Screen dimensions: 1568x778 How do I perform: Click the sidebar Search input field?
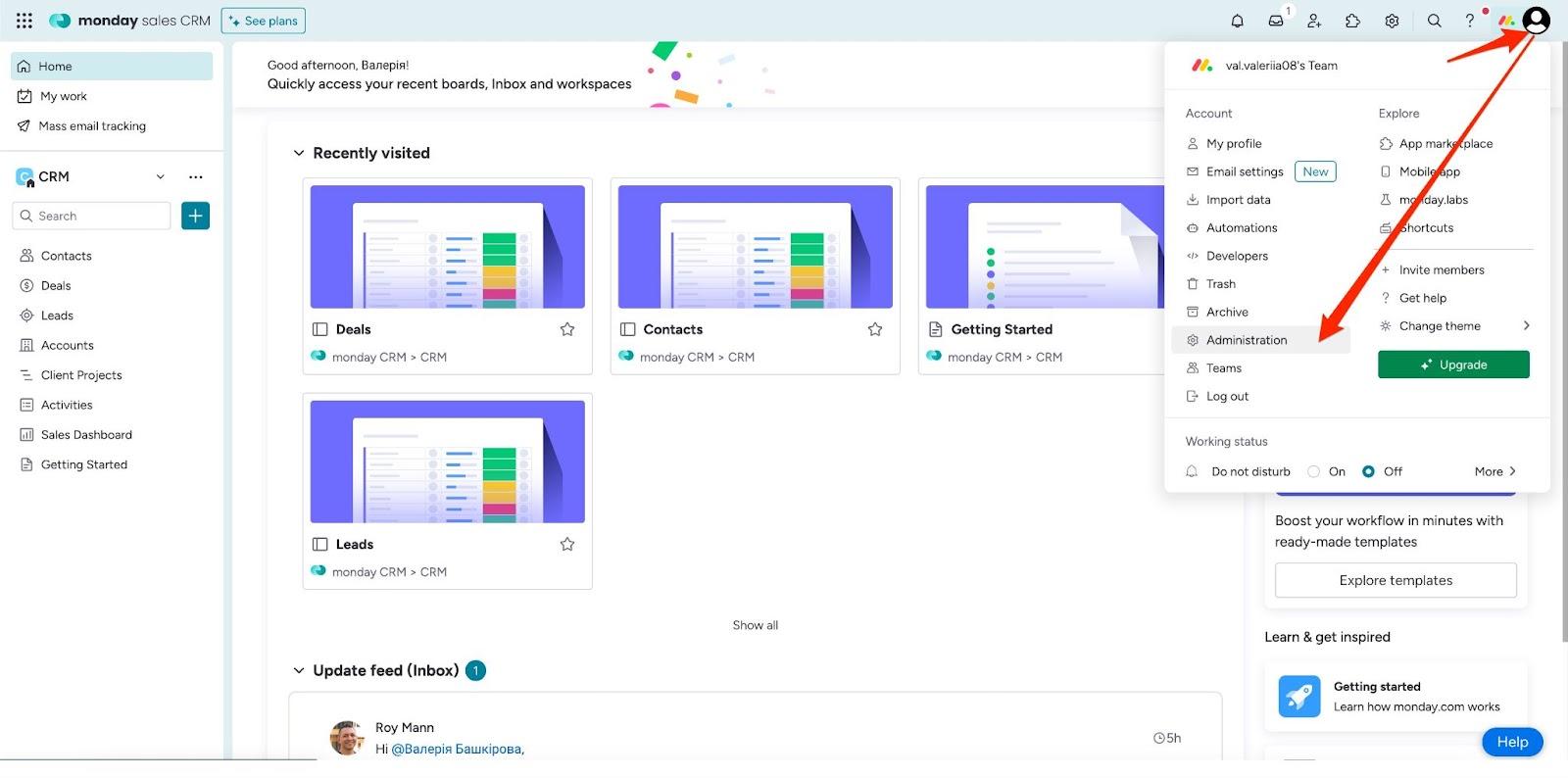pyautogui.click(x=93, y=216)
